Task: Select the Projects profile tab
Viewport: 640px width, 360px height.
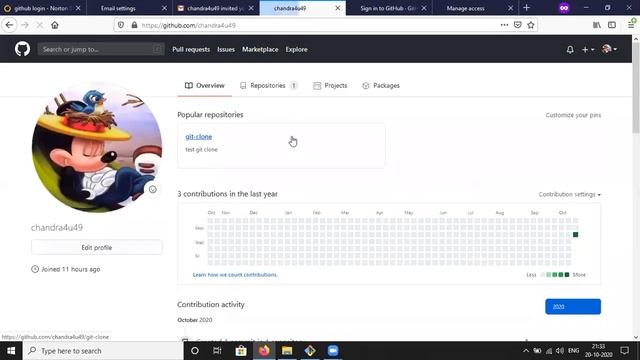Action: coord(330,86)
